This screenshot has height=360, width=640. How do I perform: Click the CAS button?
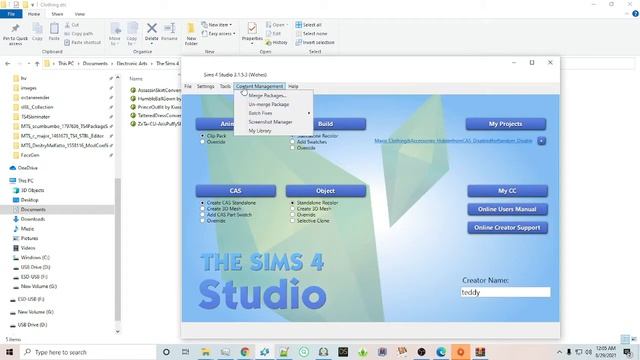[236, 191]
